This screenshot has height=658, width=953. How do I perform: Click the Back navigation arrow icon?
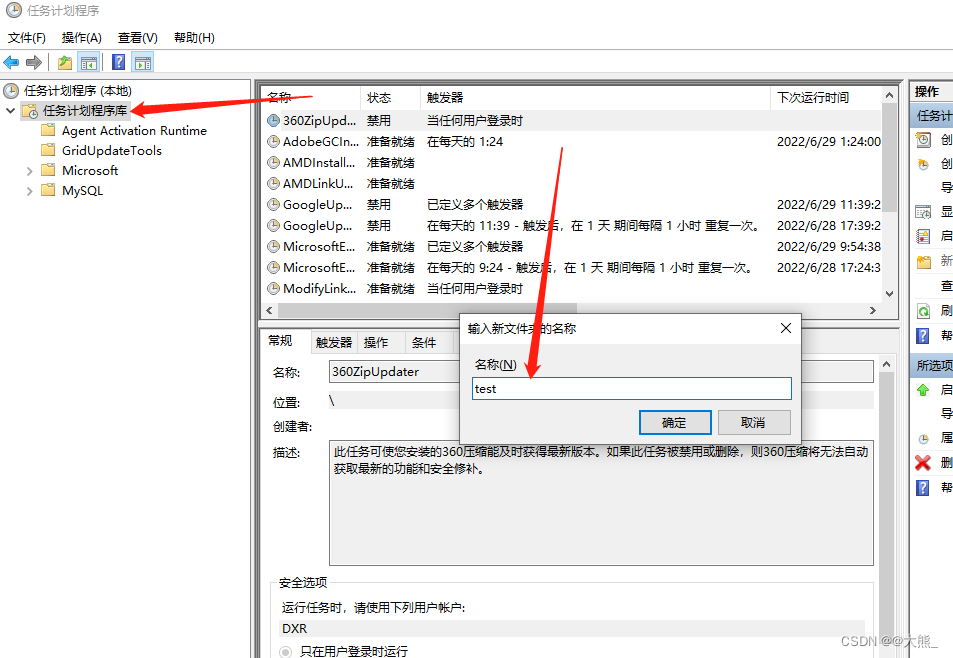pyautogui.click(x=11, y=62)
